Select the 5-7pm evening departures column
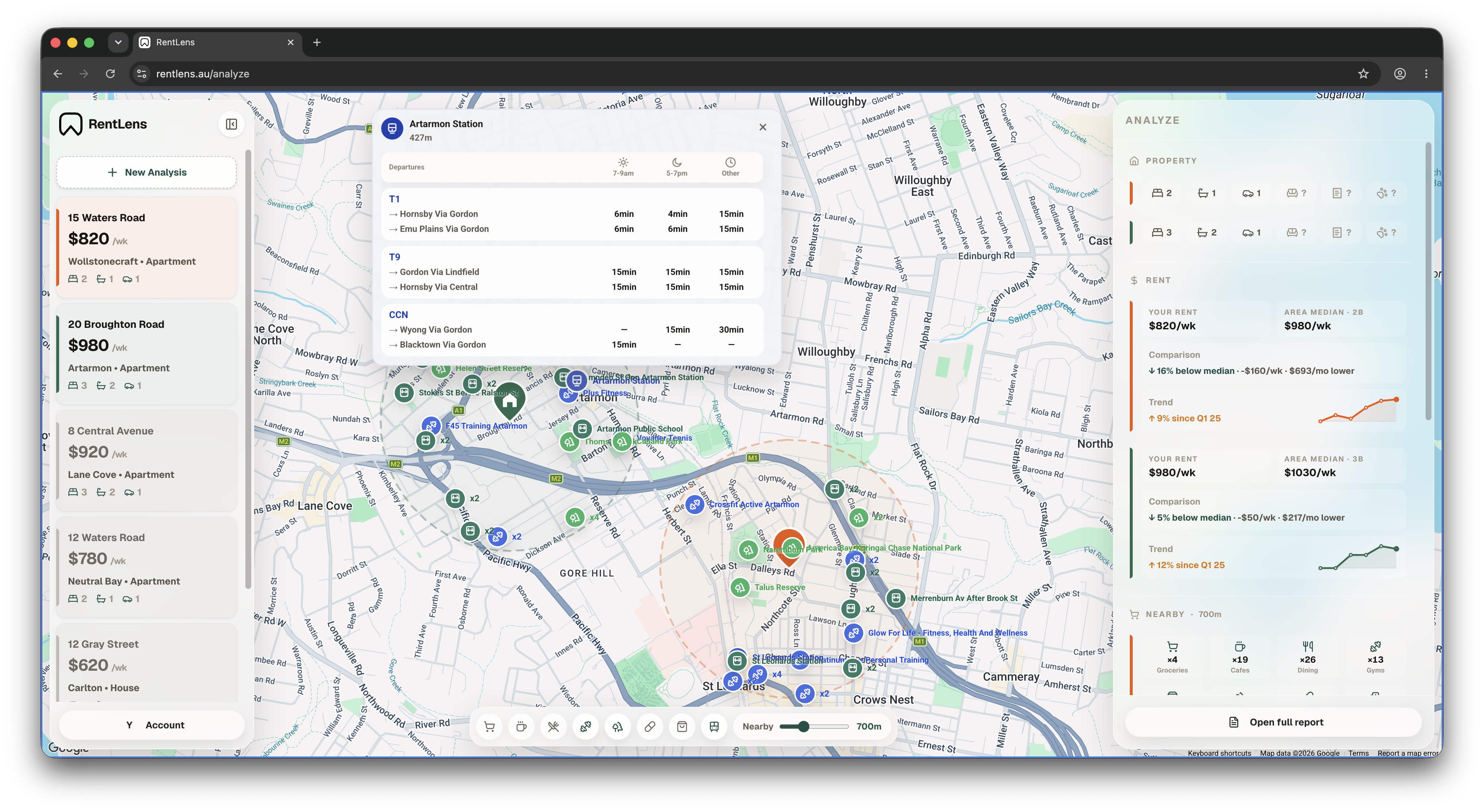The image size is (1484, 812). pyautogui.click(x=677, y=167)
